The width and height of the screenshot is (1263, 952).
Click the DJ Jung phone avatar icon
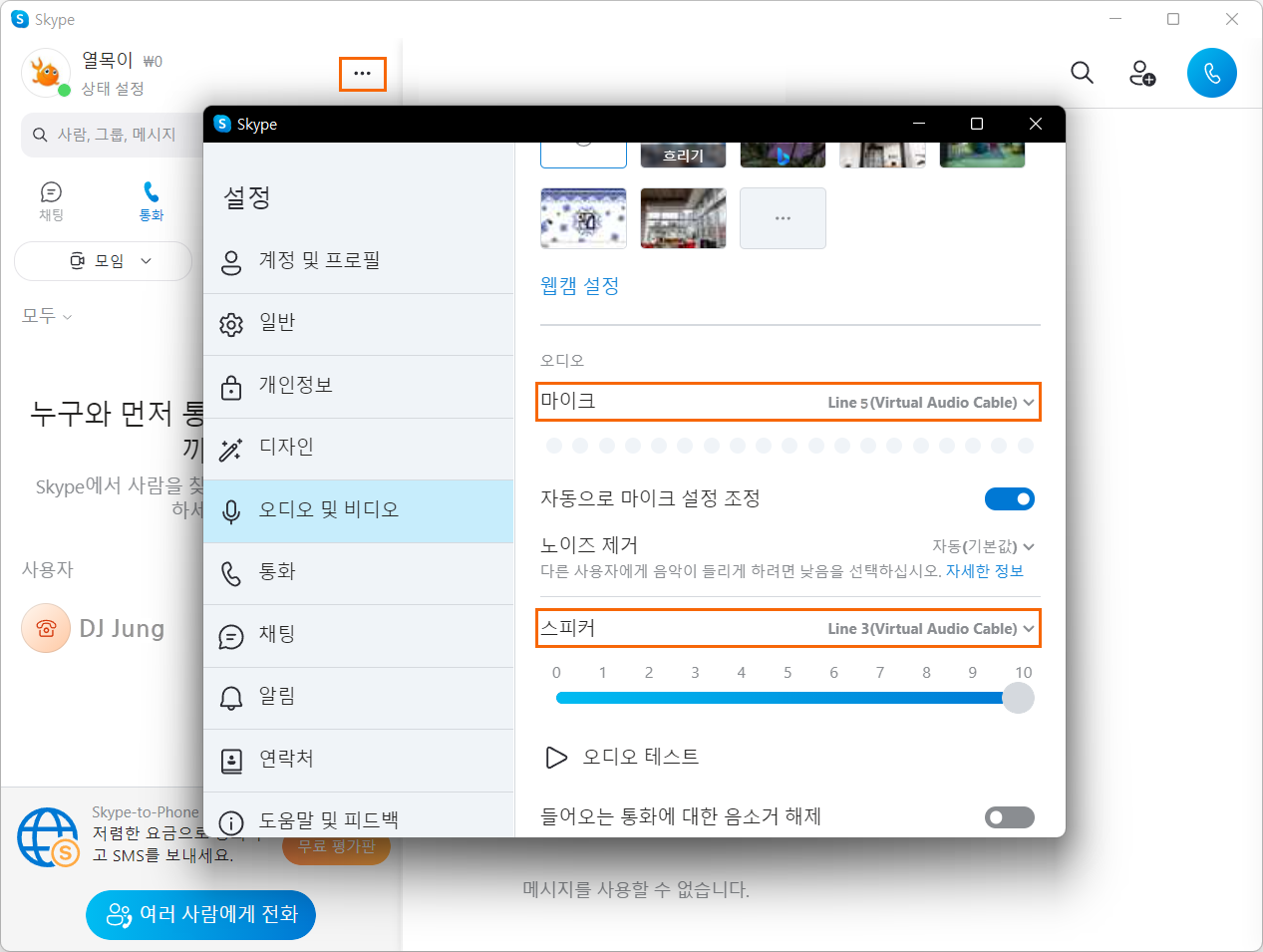[46, 628]
